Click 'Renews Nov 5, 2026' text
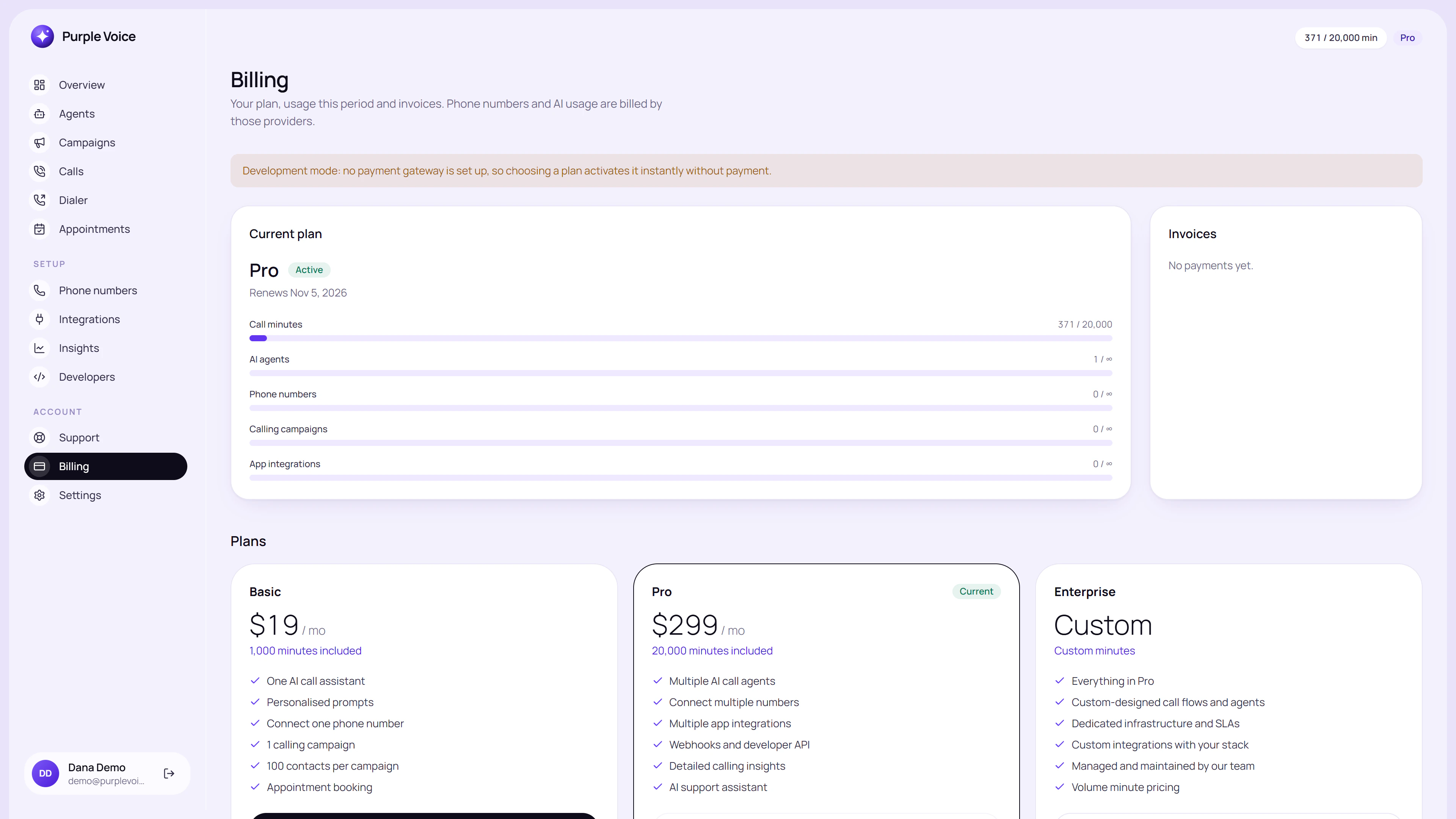Viewport: 1456px width, 819px height. click(298, 293)
